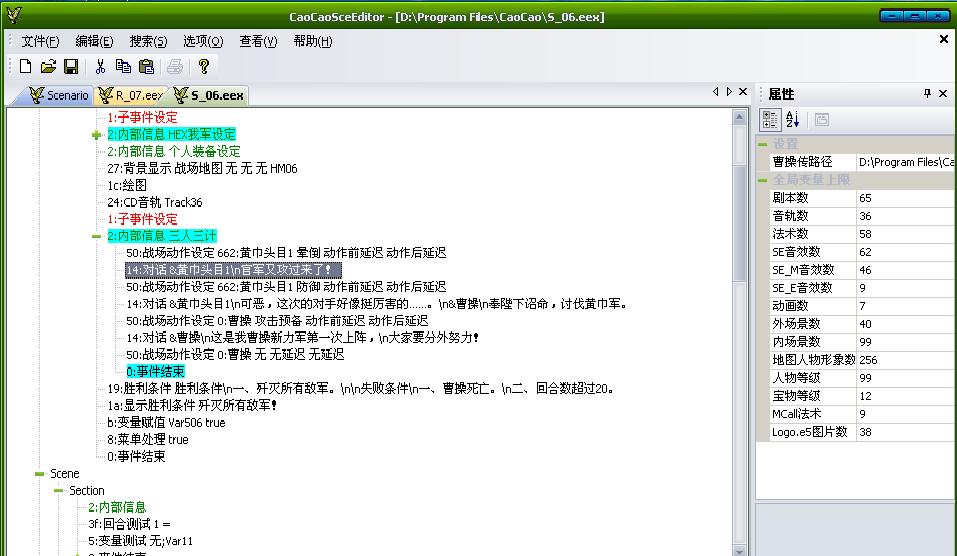Viewport: 957px width, 556px height.
Task: Click the Logo.e5图片数 value 38
Action: (x=905, y=432)
